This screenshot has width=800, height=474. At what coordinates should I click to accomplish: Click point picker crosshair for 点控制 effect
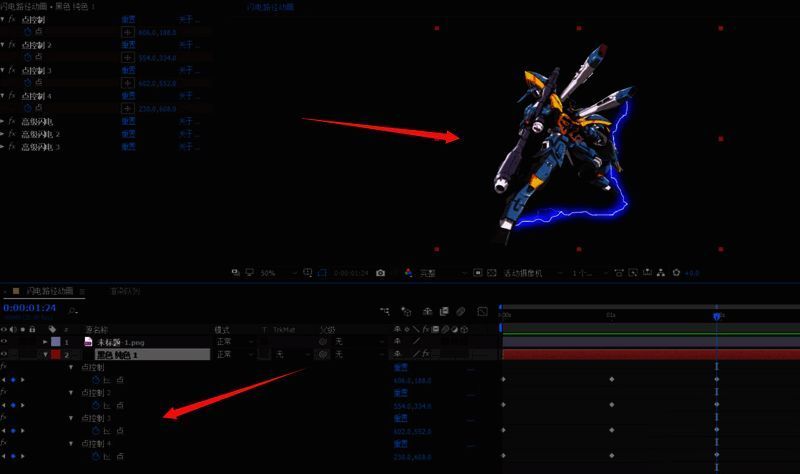click(128, 32)
